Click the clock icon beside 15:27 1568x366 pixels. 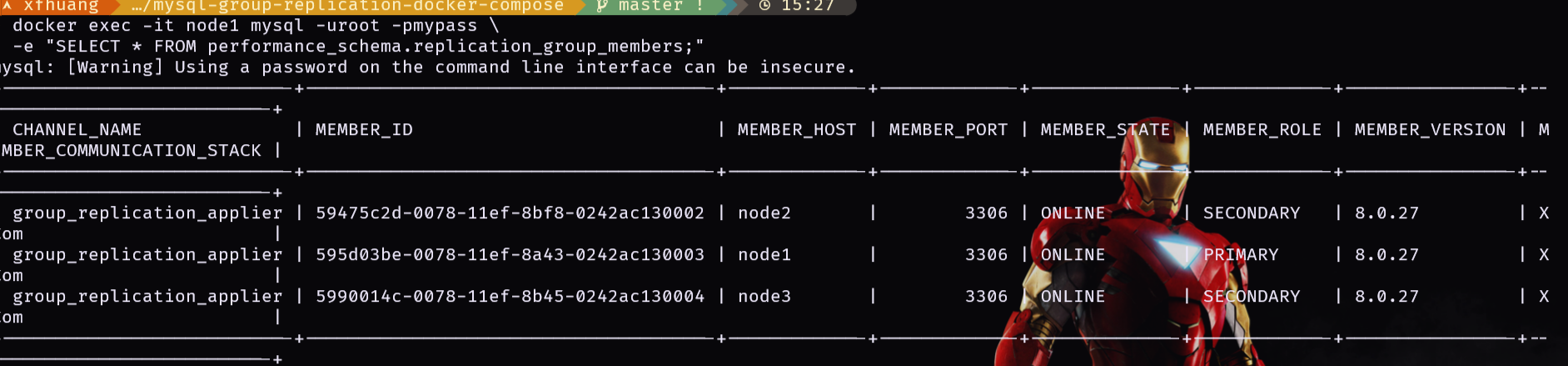[x=764, y=6]
